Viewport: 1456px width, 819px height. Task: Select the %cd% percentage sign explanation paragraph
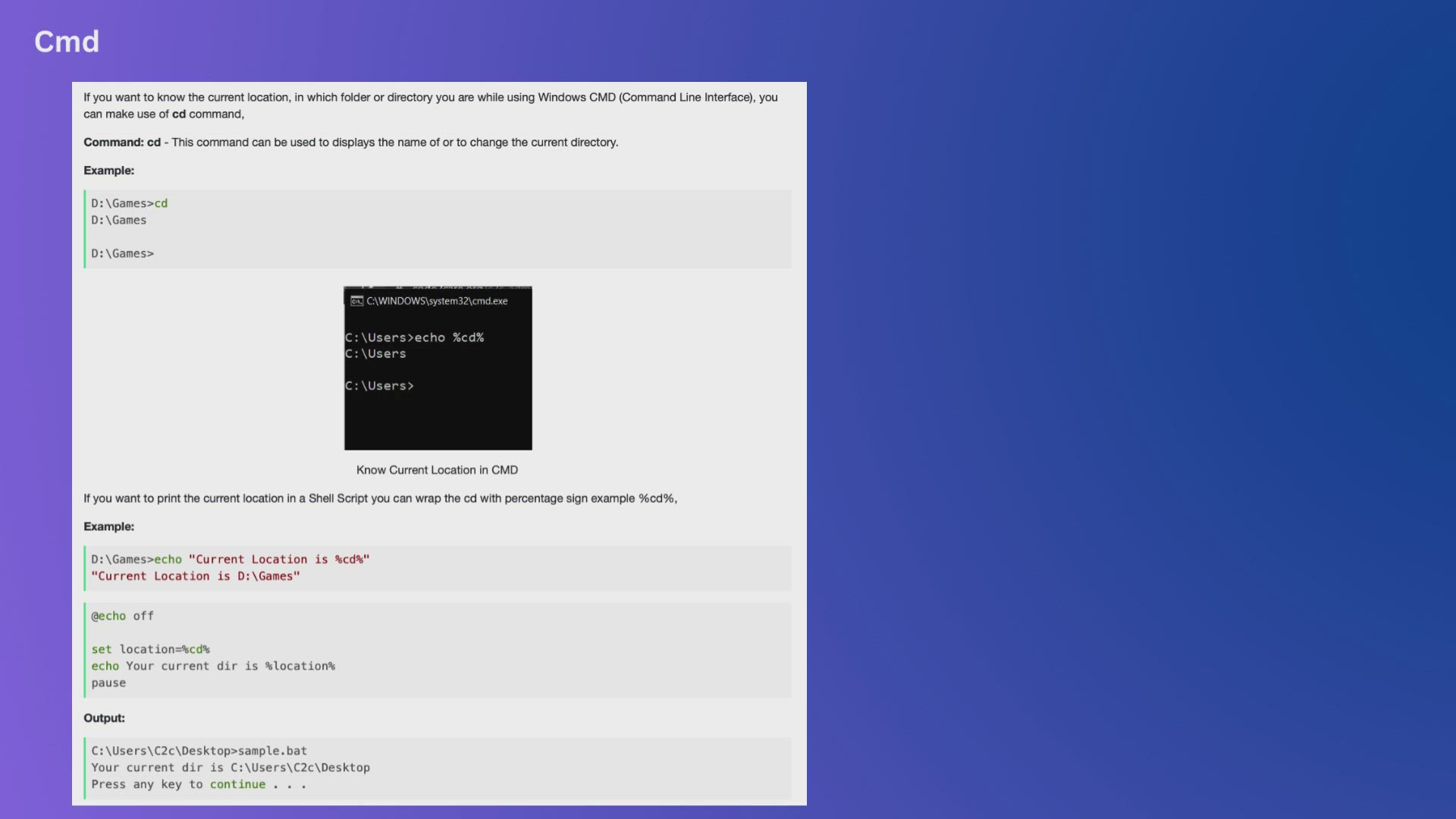[x=379, y=498]
